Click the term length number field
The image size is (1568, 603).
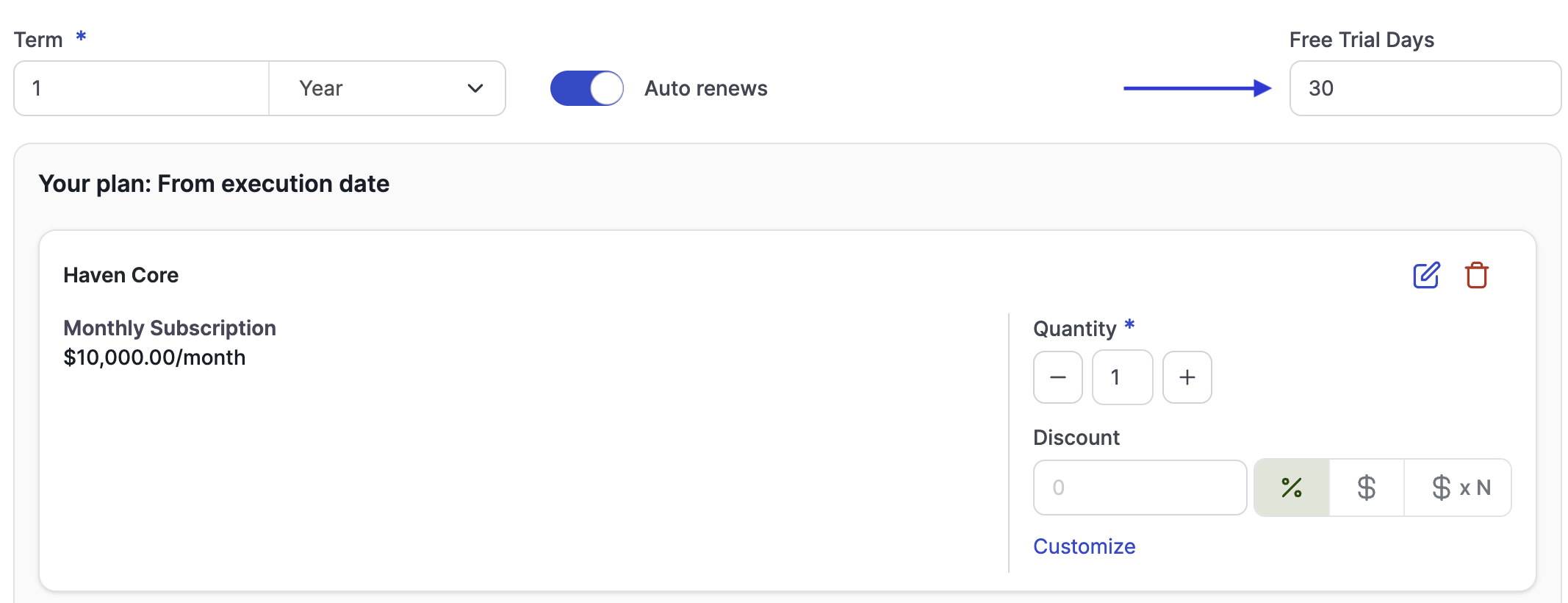(141, 88)
